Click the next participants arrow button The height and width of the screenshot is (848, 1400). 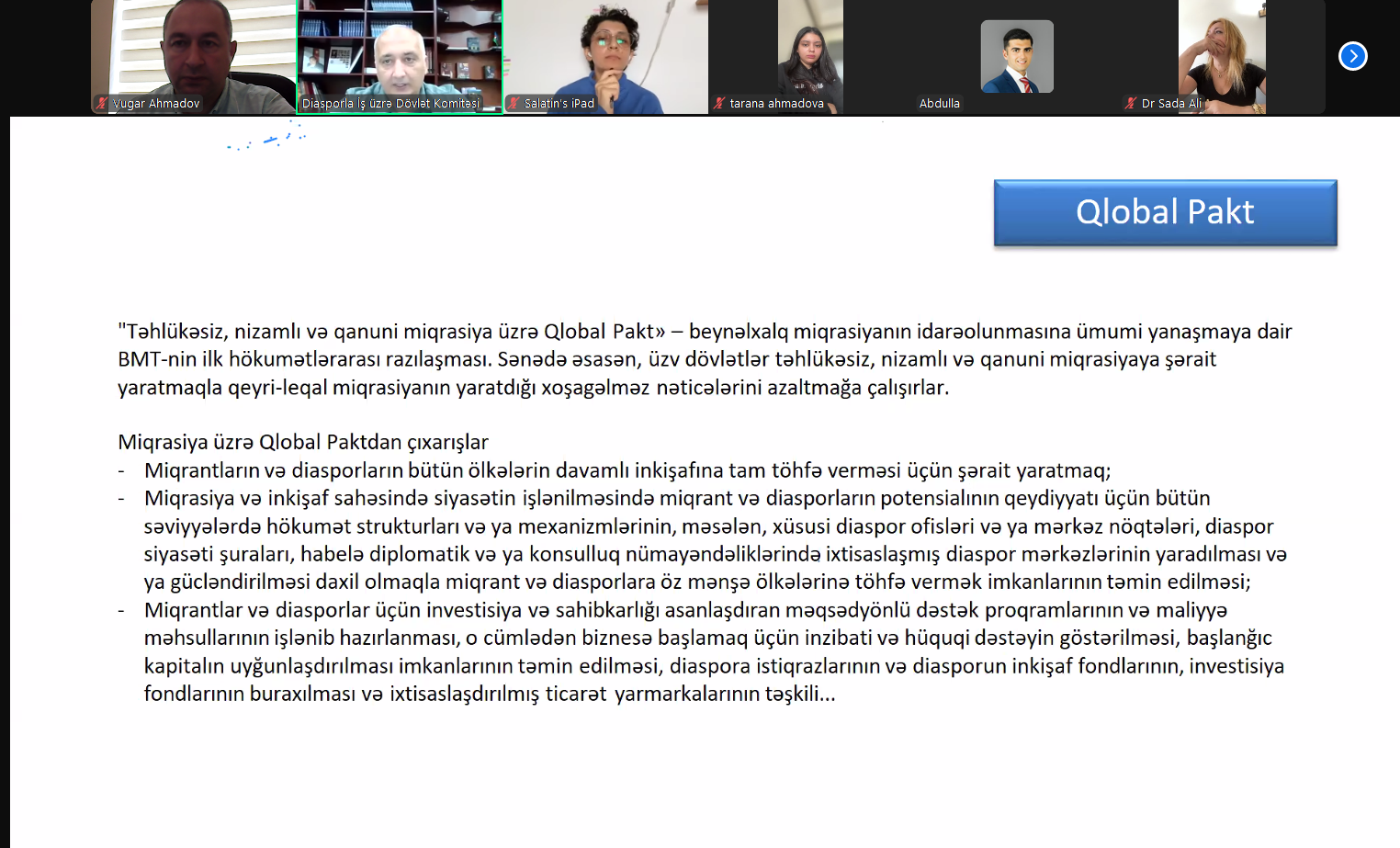[1352, 56]
